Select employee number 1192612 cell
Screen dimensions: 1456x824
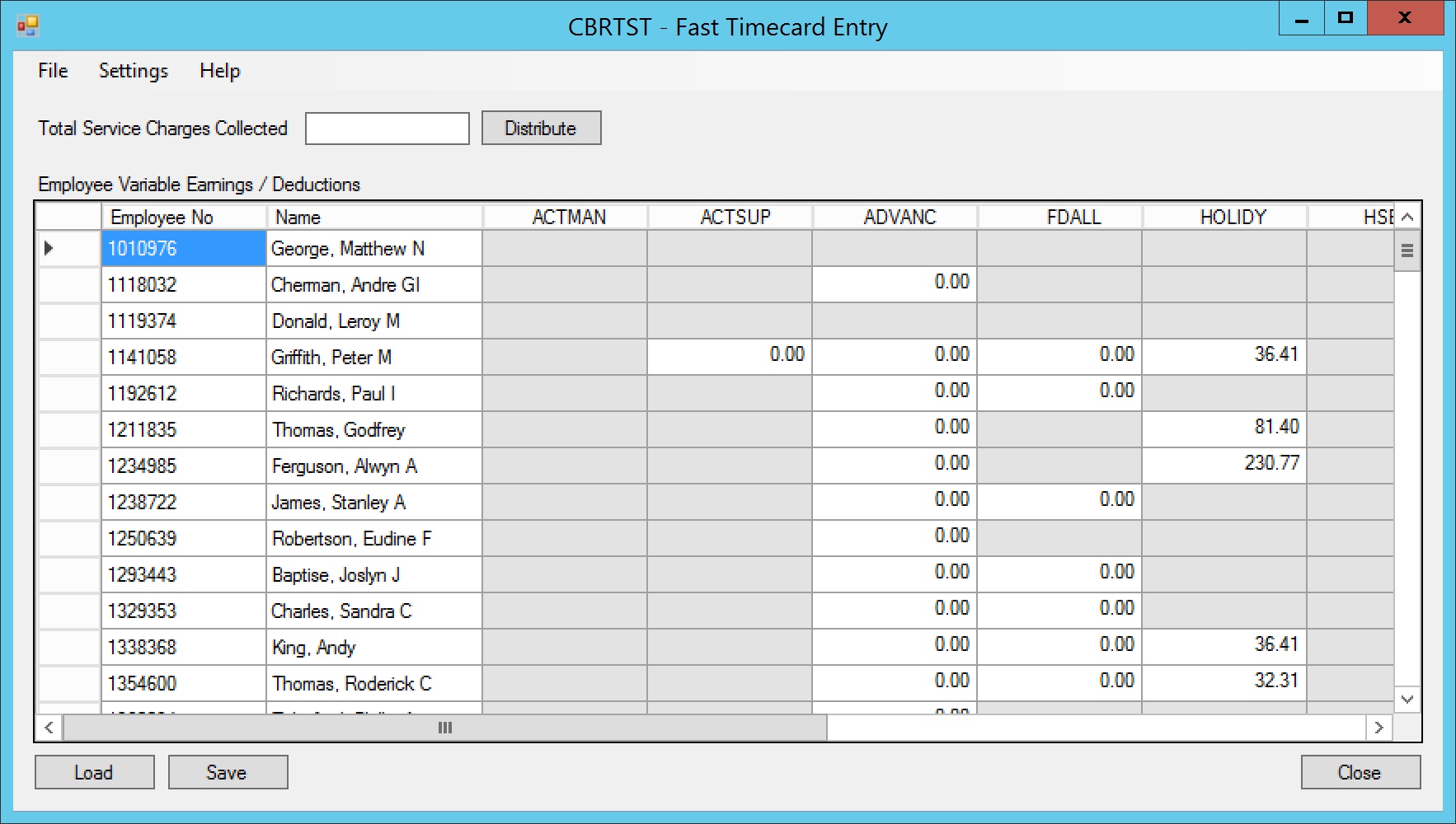pyautogui.click(x=184, y=393)
